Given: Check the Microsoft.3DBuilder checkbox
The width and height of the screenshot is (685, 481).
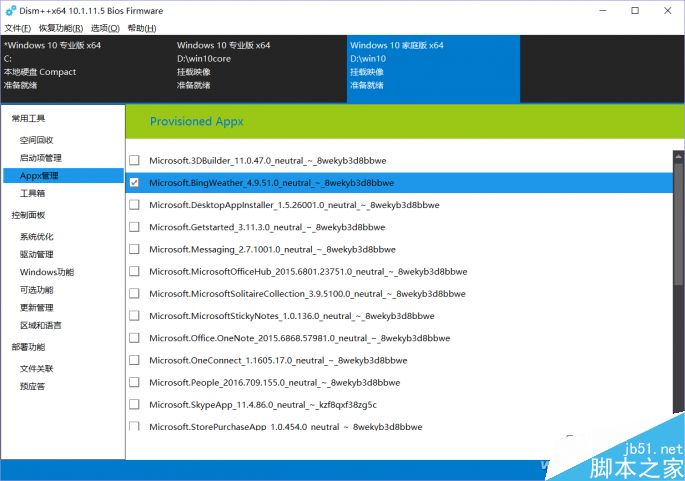Looking at the screenshot, I should [x=135, y=160].
